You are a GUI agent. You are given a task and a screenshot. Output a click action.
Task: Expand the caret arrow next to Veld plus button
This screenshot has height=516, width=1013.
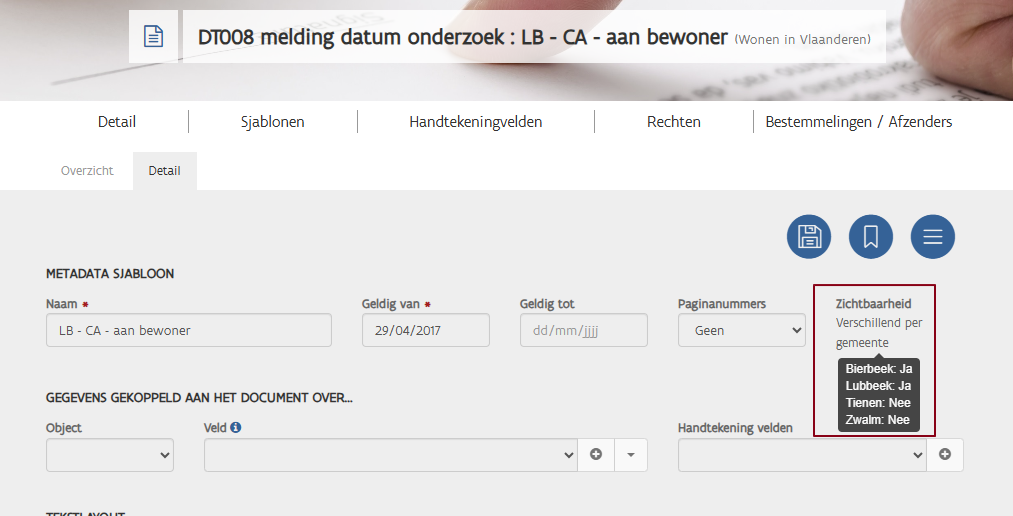pos(631,454)
